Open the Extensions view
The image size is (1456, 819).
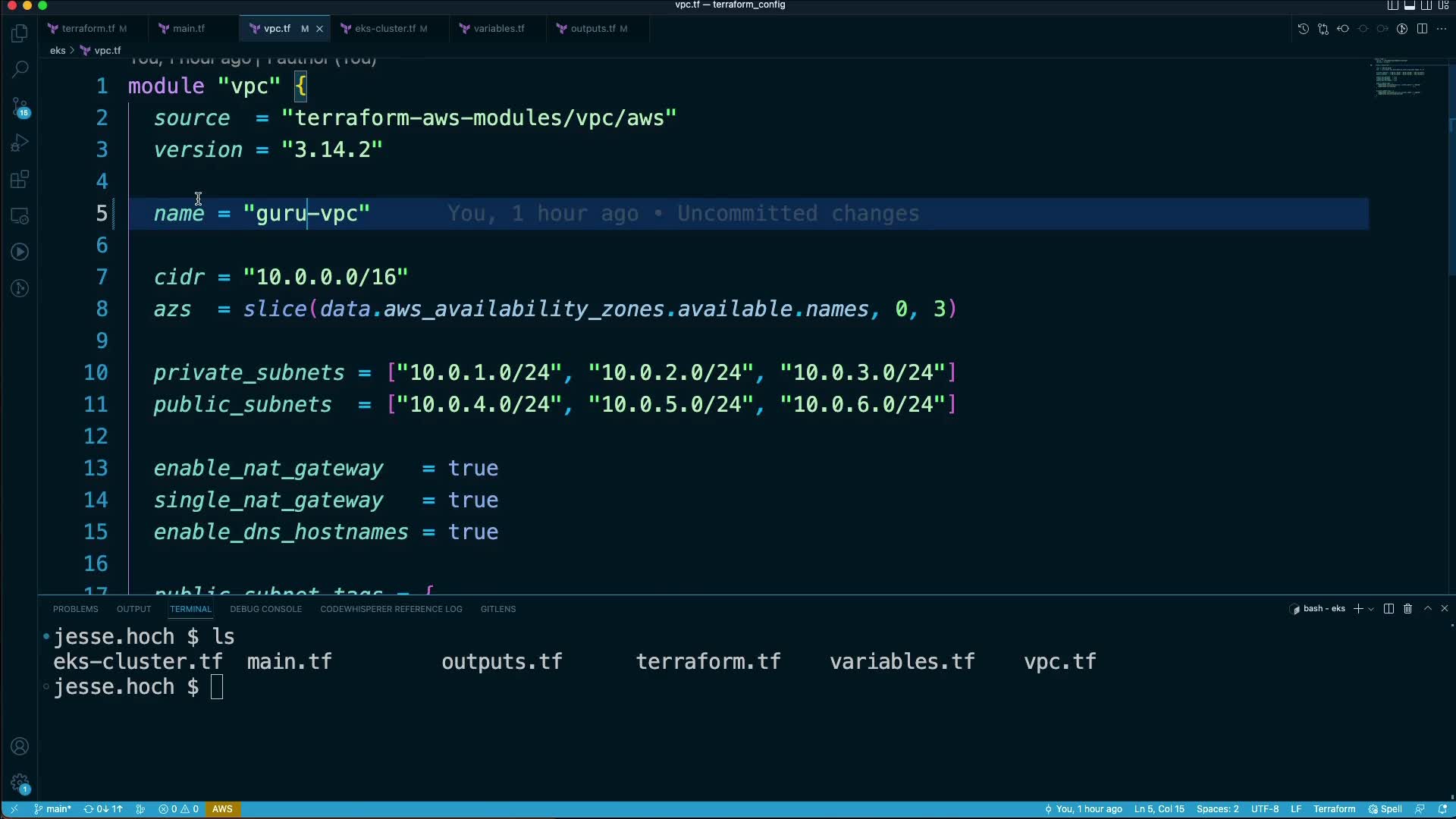click(20, 180)
